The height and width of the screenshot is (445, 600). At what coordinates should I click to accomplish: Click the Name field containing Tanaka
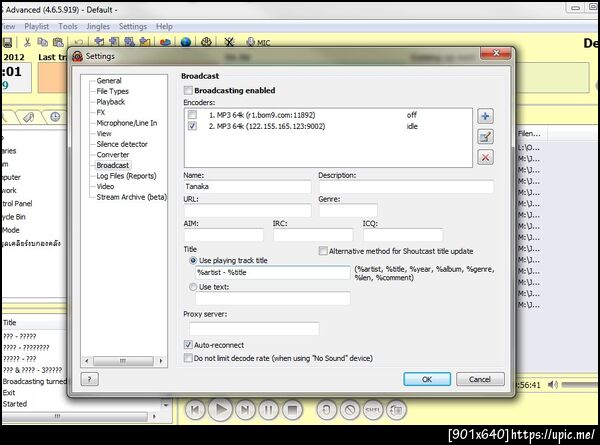pyautogui.click(x=247, y=187)
